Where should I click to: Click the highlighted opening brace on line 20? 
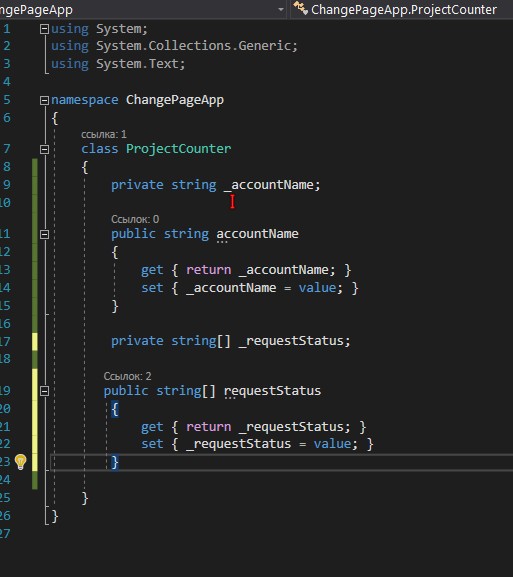coord(115,409)
